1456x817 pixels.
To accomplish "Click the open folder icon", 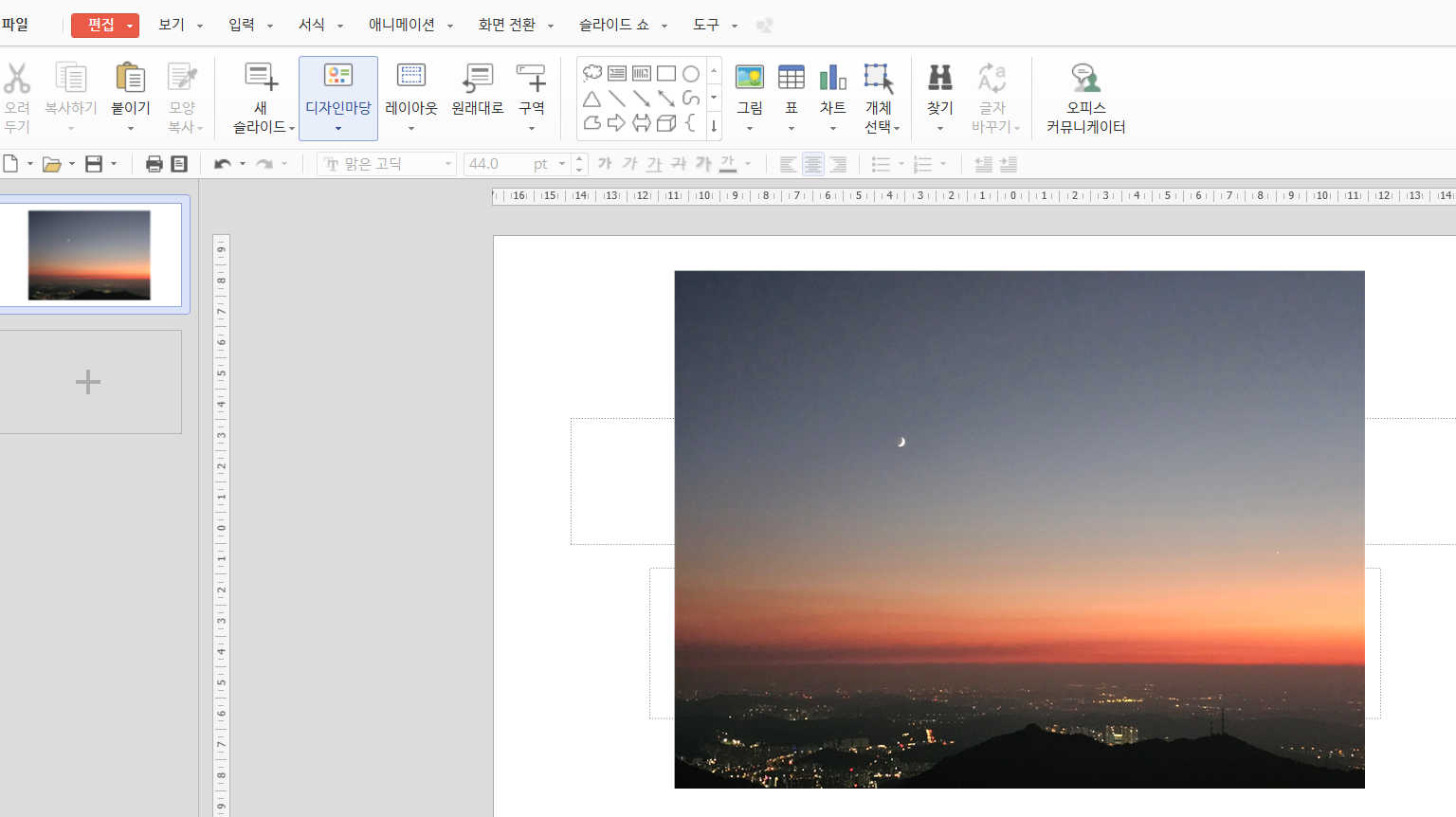I will pos(52,164).
